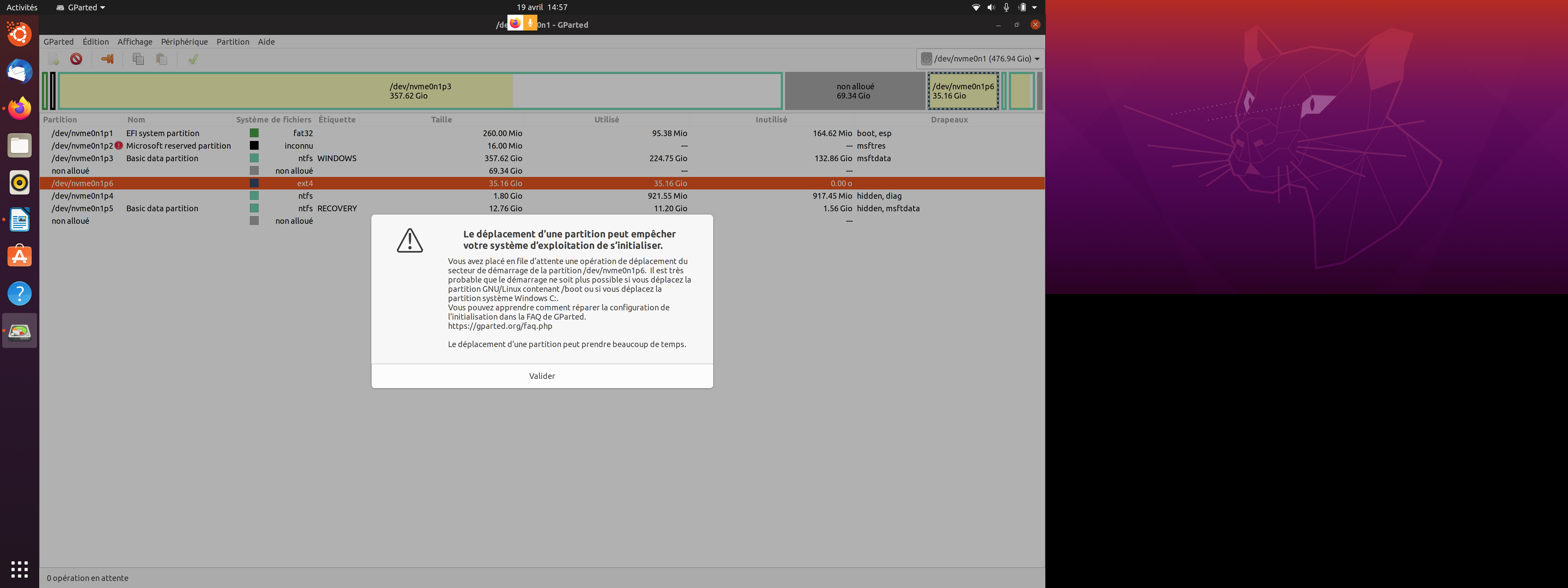Click the resize/move partition toolbar icon

coord(107,59)
